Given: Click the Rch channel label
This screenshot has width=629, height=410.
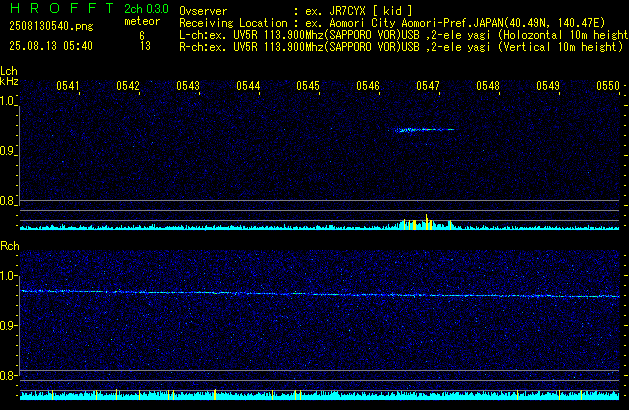Looking at the screenshot, I should point(10,246).
